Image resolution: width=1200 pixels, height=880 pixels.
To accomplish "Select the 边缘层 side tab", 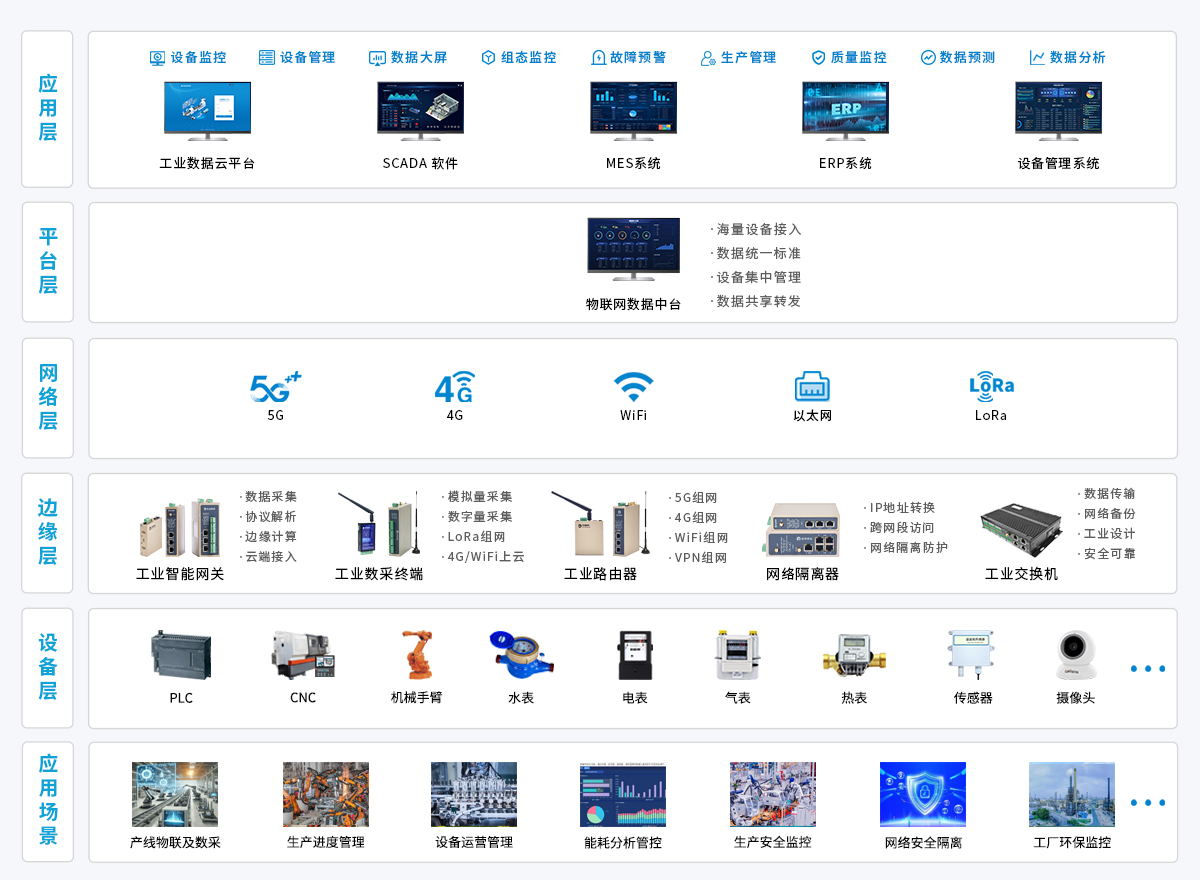I will tap(47, 532).
